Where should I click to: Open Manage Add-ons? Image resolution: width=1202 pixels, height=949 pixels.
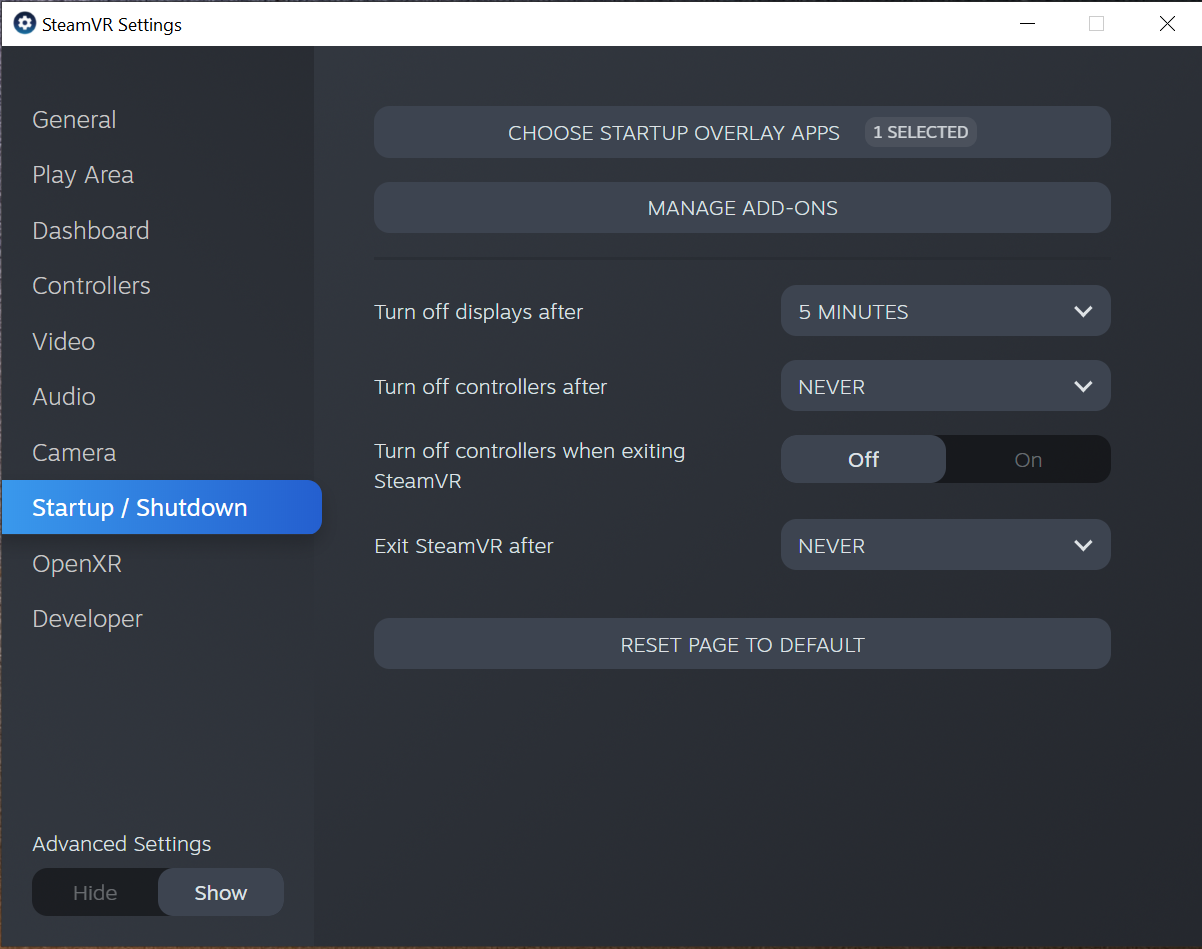point(742,208)
